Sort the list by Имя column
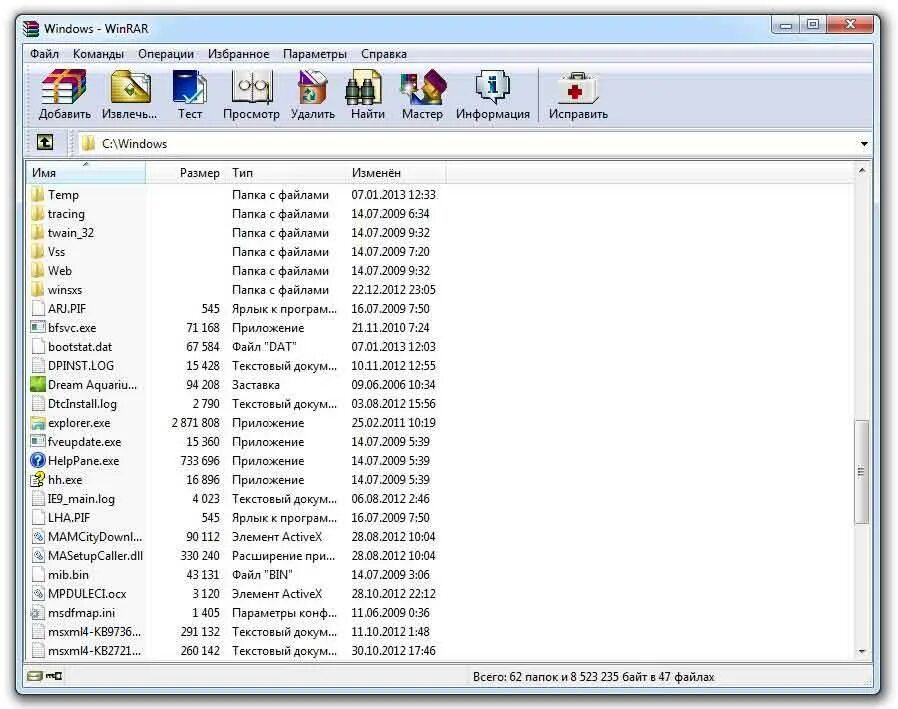This screenshot has height=709, width=898. [86, 172]
